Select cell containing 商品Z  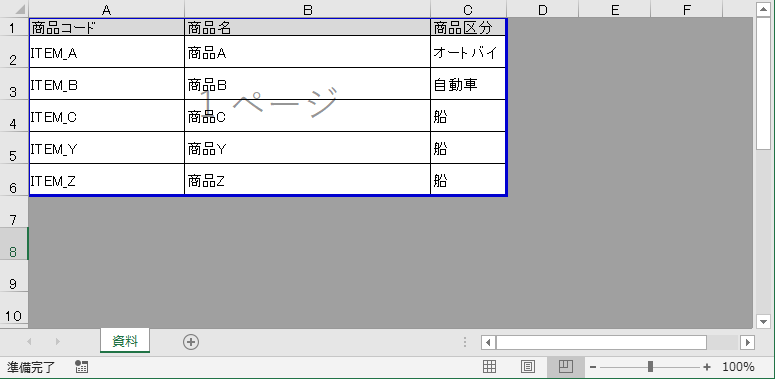(307, 179)
